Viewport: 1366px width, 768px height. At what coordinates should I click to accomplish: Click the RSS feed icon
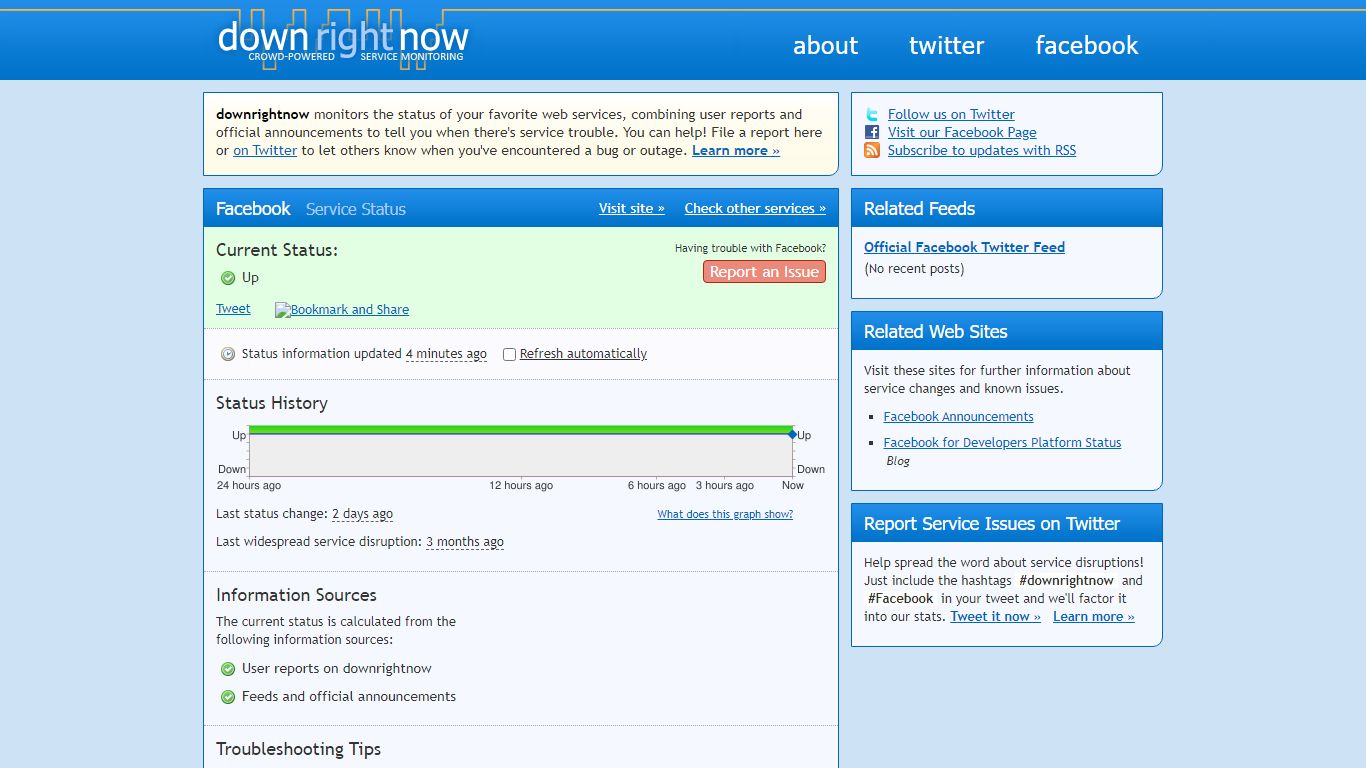pos(872,151)
